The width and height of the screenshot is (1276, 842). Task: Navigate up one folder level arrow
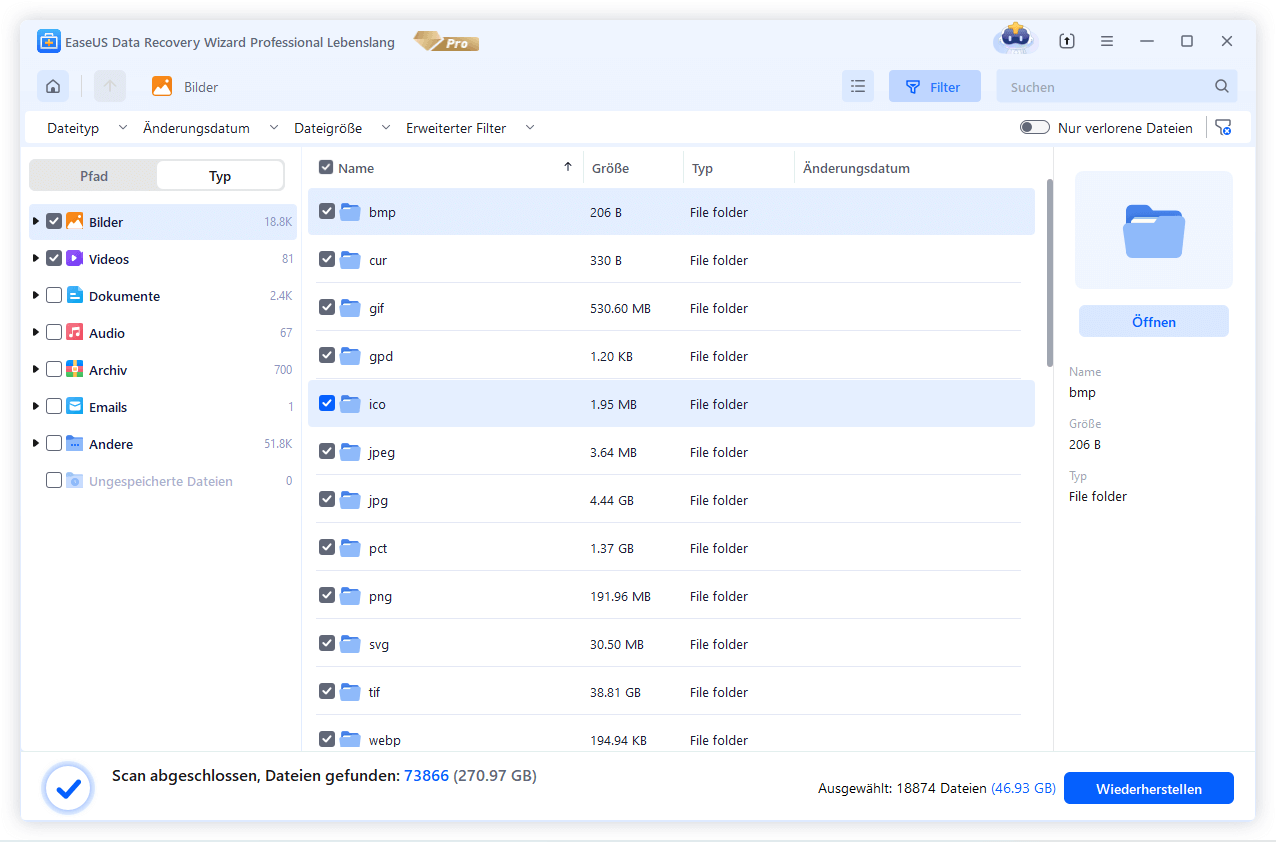pyautogui.click(x=110, y=87)
